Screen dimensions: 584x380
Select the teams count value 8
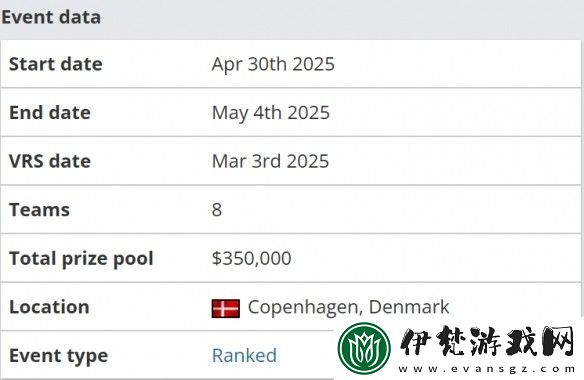coord(217,210)
